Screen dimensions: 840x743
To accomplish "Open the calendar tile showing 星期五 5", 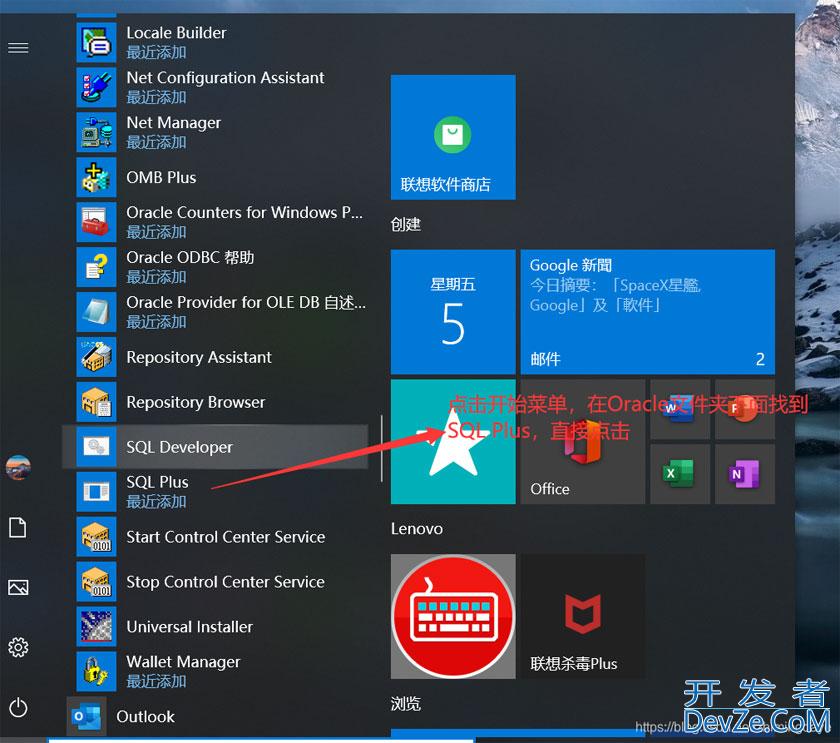I will pyautogui.click(x=453, y=312).
